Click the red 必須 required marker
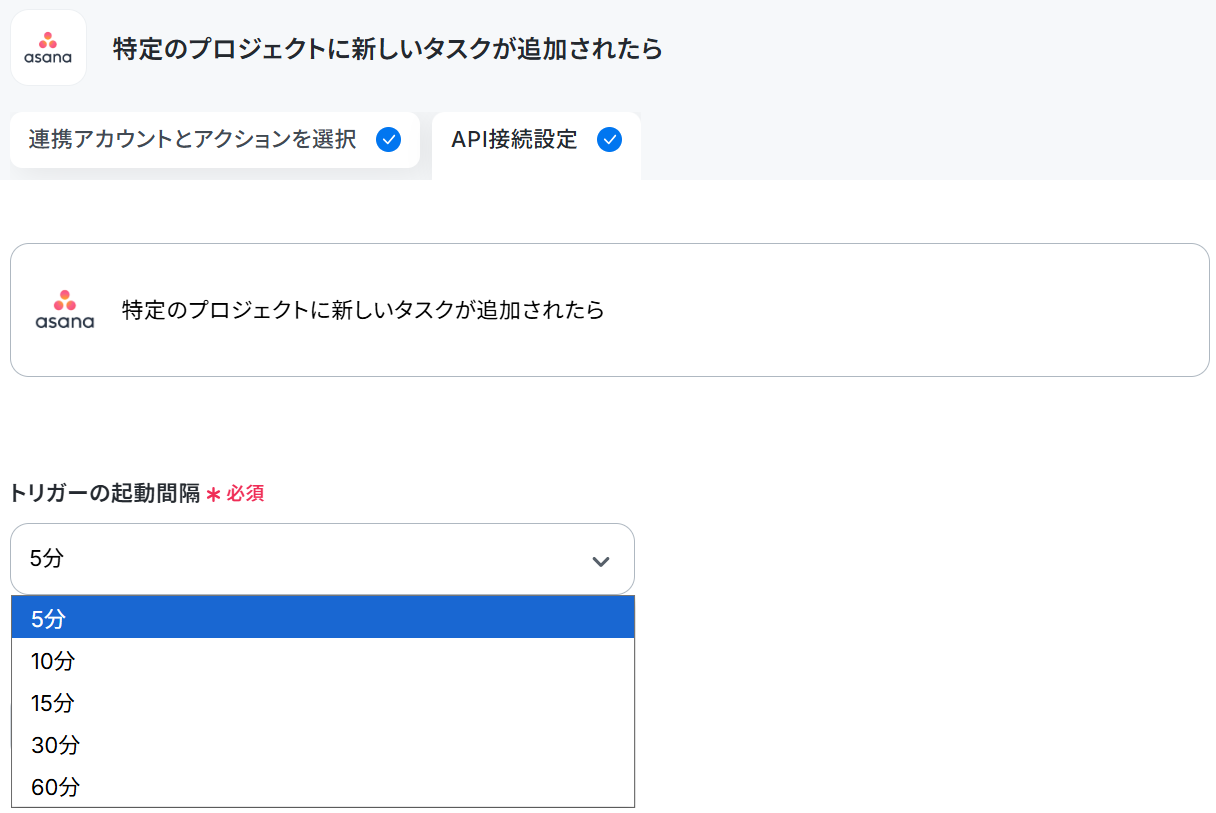This screenshot has width=1216, height=813. pos(245,493)
